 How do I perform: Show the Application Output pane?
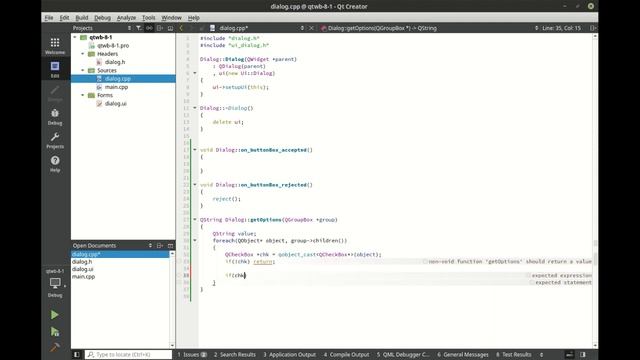pos(289,354)
